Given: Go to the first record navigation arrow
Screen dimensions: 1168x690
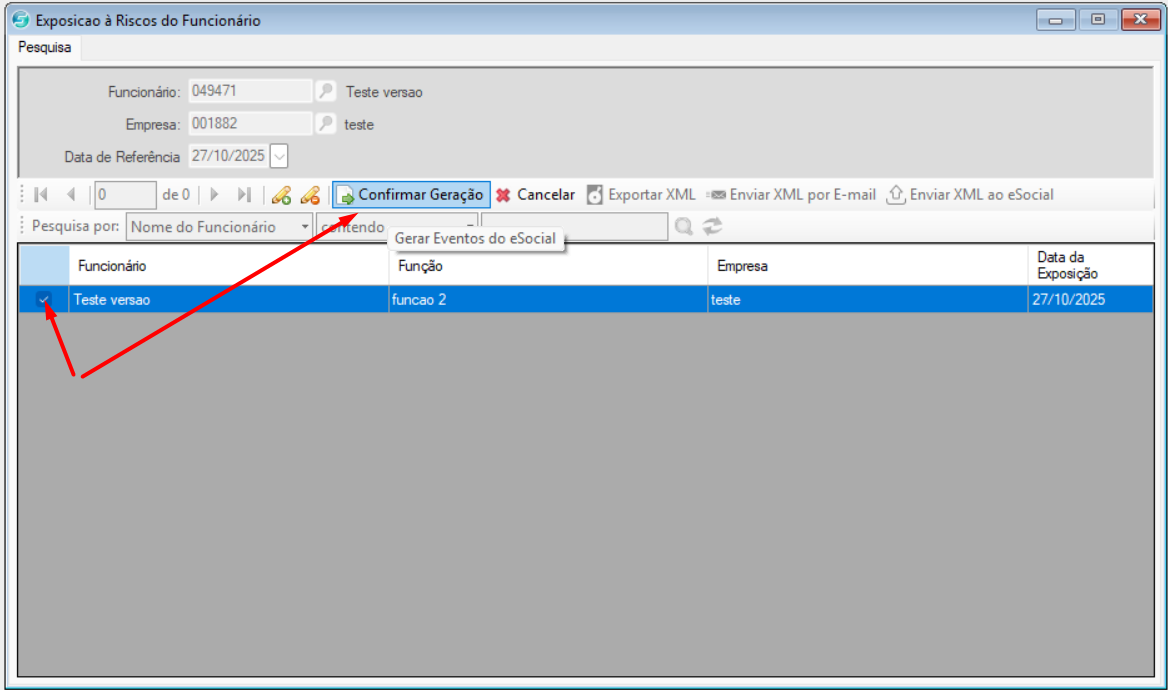Looking at the screenshot, I should pos(41,195).
